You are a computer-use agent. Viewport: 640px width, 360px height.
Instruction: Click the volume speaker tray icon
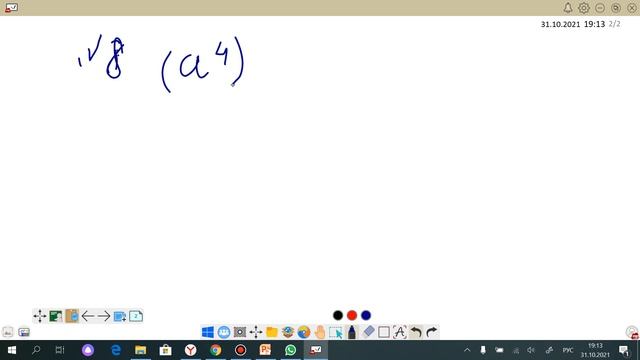tap(531, 350)
